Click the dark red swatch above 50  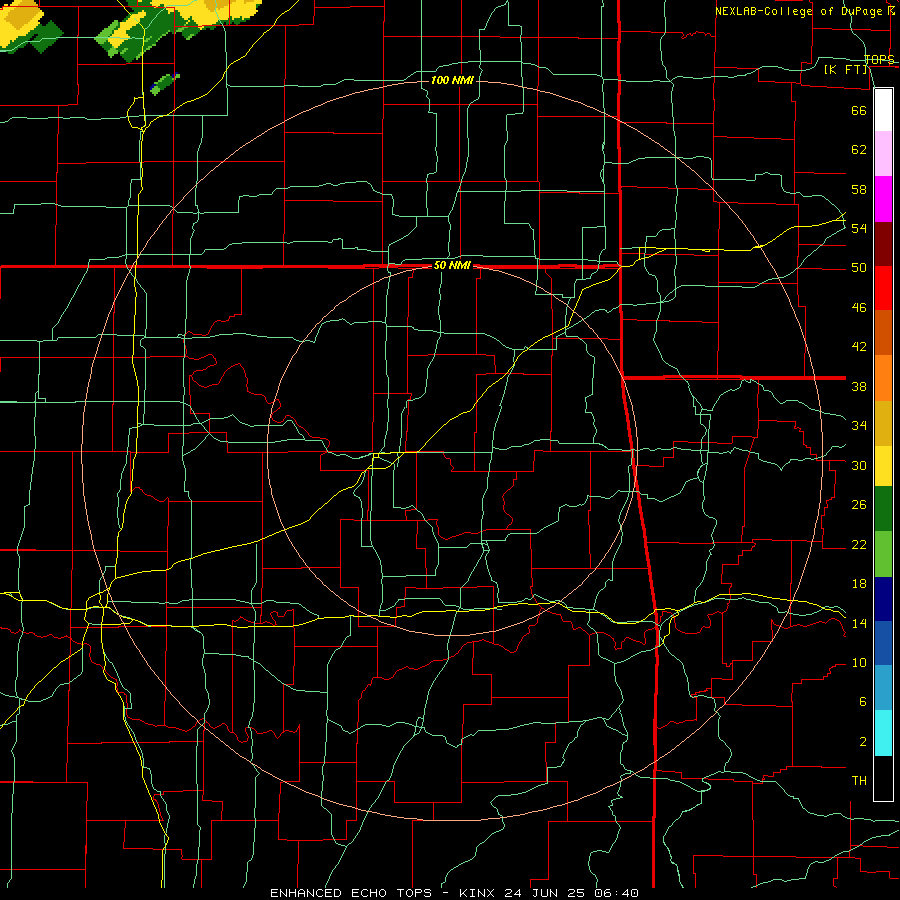tap(883, 244)
